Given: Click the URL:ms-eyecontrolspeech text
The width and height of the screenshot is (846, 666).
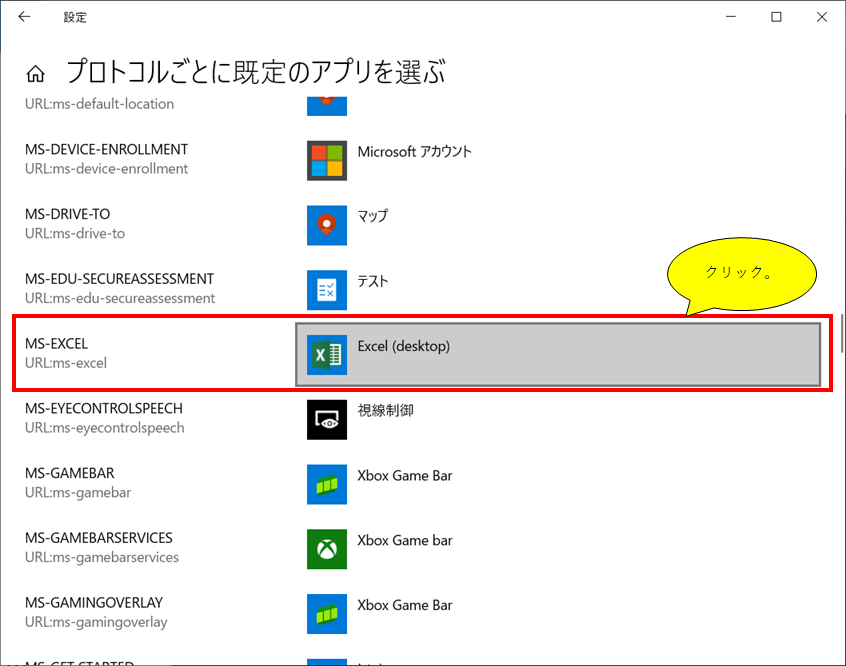Looking at the screenshot, I should [105, 428].
